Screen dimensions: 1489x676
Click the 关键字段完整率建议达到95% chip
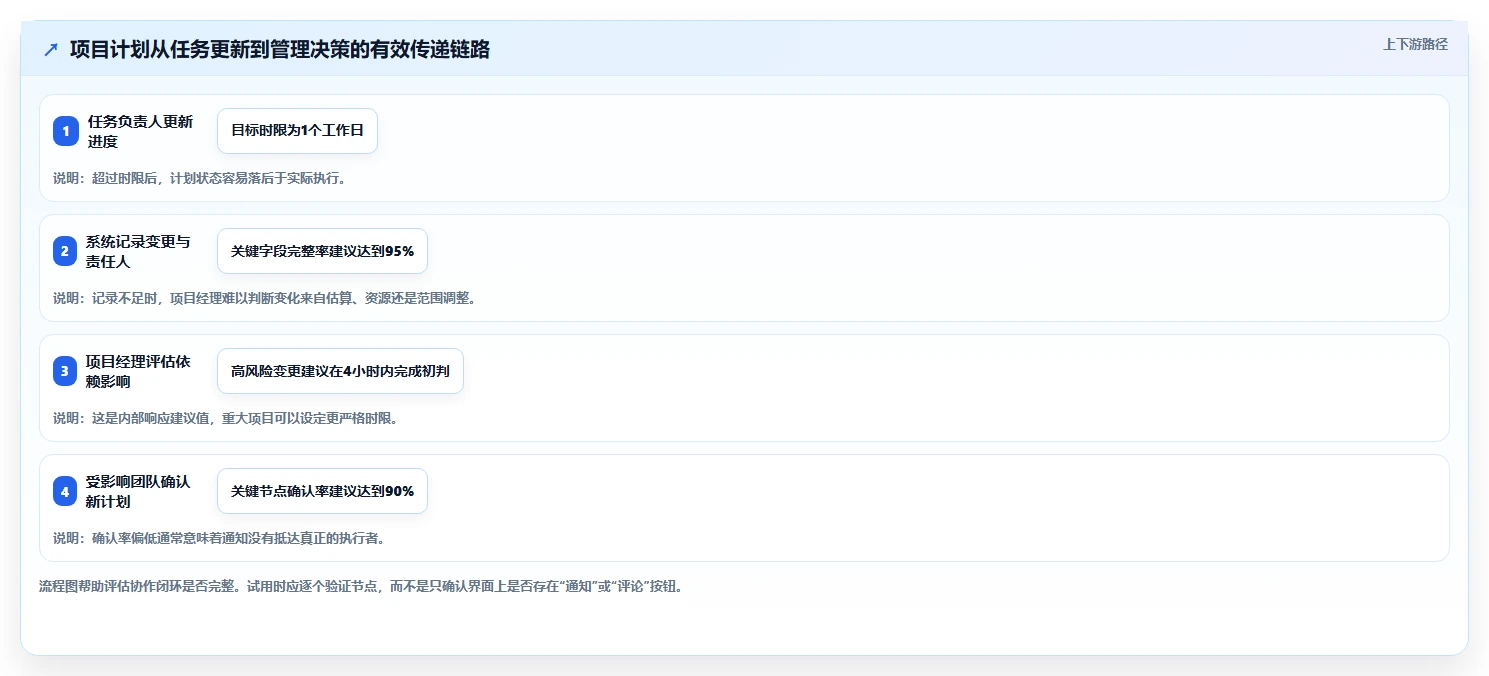[x=322, y=251]
